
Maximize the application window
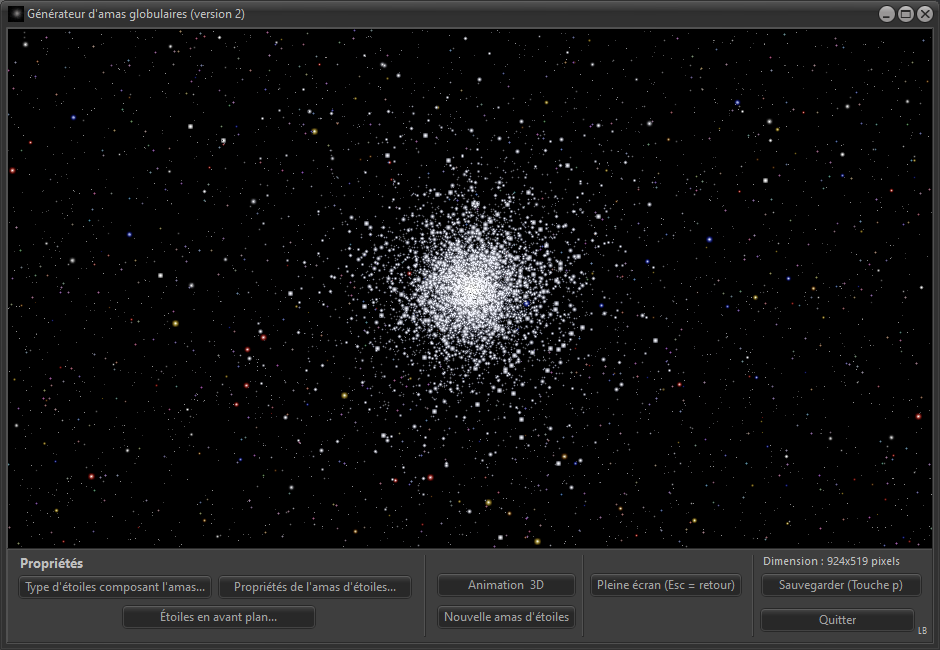pyautogui.click(x=905, y=14)
